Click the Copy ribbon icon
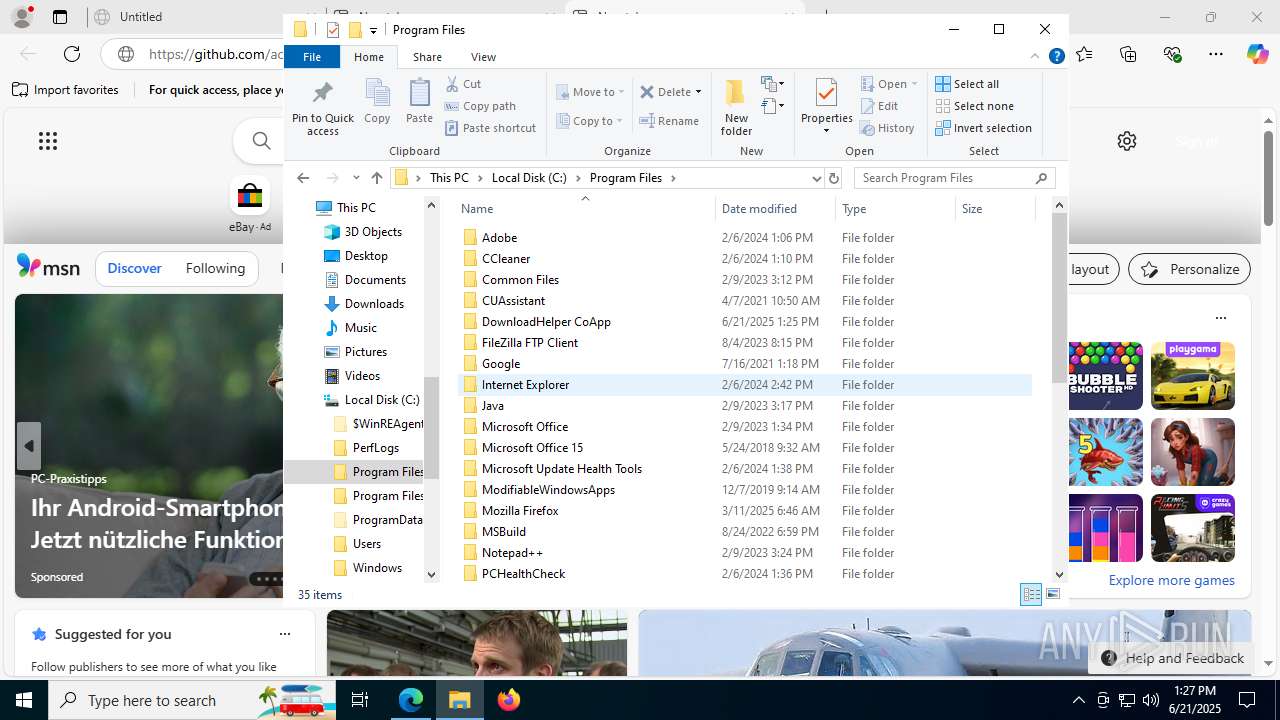 [377, 102]
